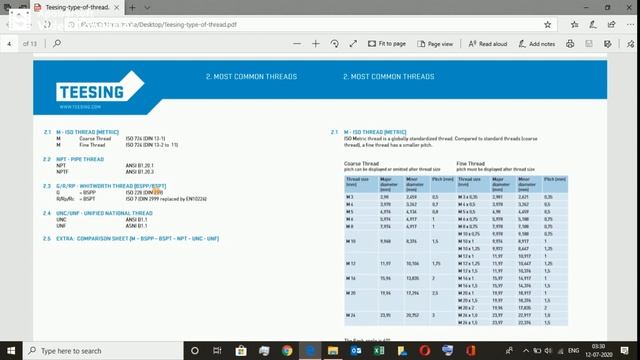This screenshot has width=640, height=360.
Task: Click the Type here to search box
Action: pos(103,351)
